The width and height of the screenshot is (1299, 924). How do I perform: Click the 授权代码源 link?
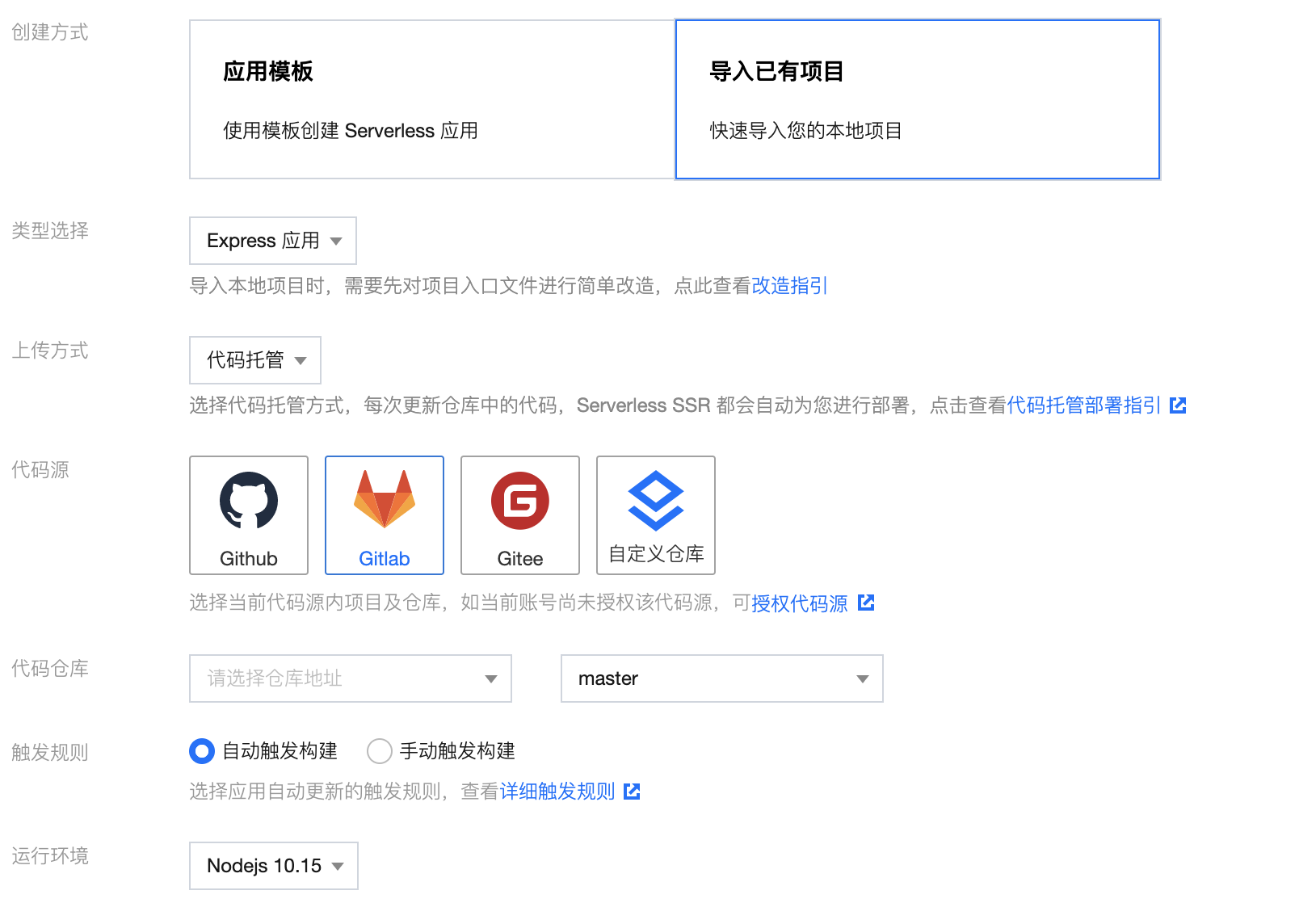tap(799, 603)
